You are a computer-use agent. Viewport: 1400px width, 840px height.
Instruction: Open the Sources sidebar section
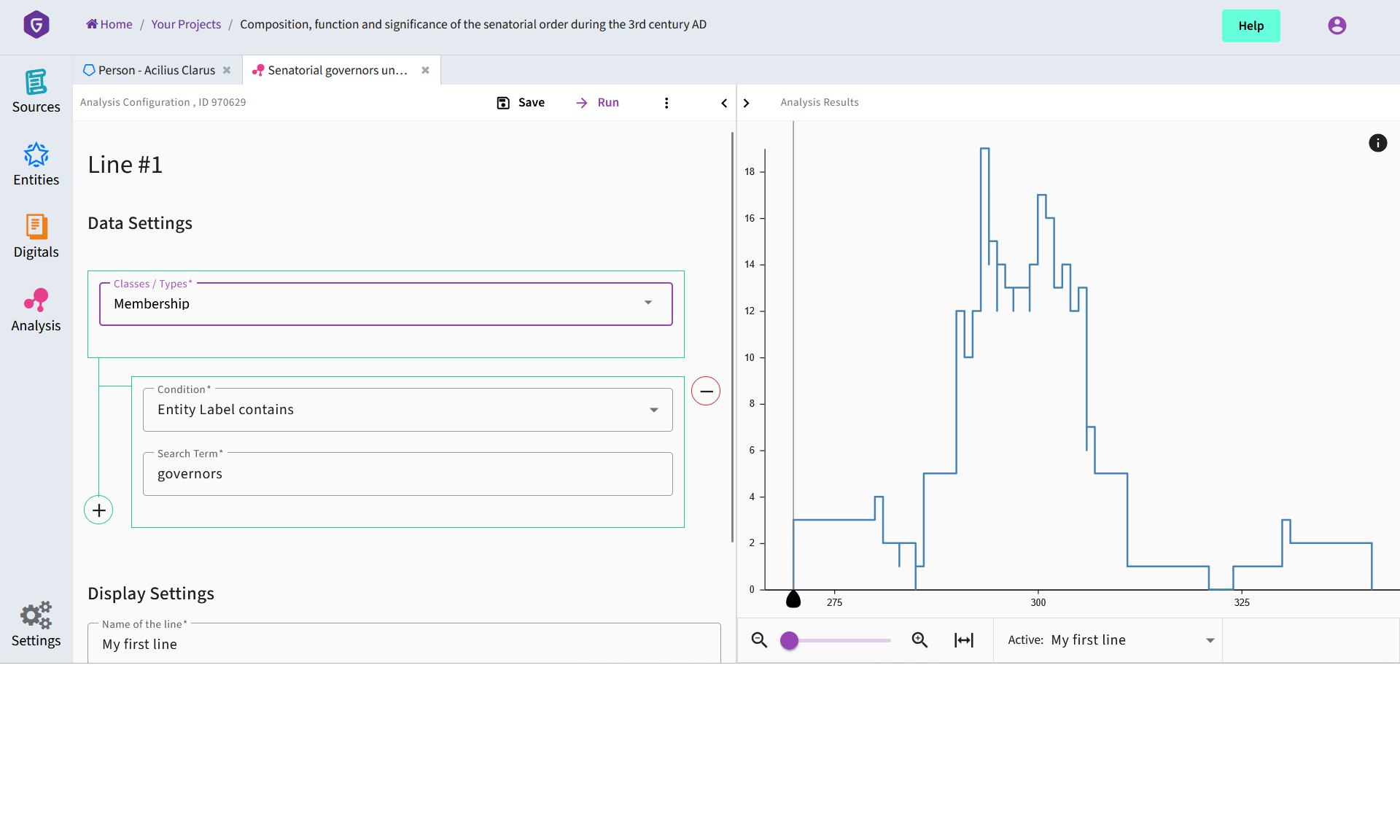tap(36, 91)
